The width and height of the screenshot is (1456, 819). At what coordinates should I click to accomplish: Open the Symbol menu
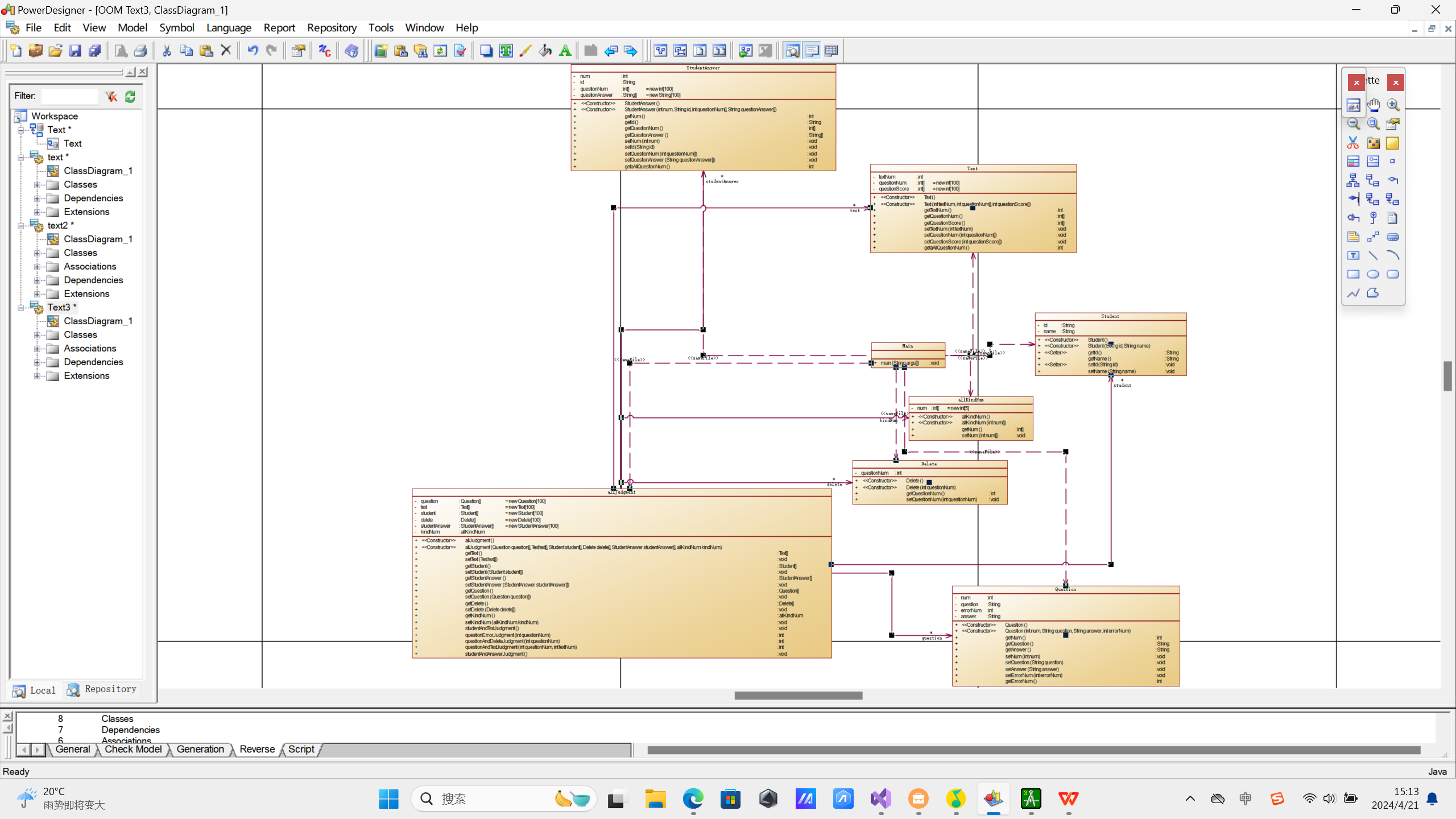point(176,27)
